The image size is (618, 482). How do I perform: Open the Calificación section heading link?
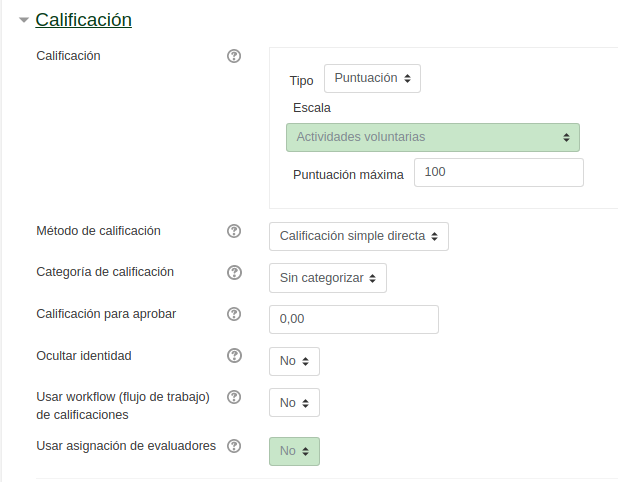tap(84, 20)
